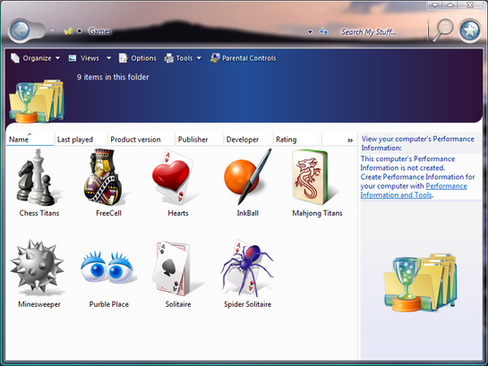488x366 pixels.
Task: Click the Windows flag icon in address bar
Action: tap(69, 31)
